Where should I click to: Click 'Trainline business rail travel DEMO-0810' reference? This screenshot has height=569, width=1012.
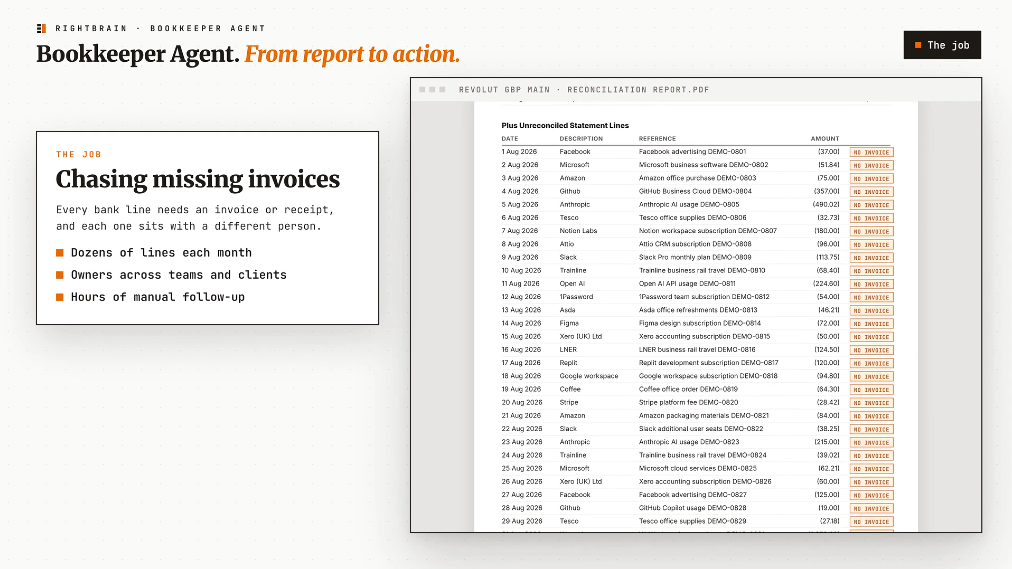click(x=702, y=270)
